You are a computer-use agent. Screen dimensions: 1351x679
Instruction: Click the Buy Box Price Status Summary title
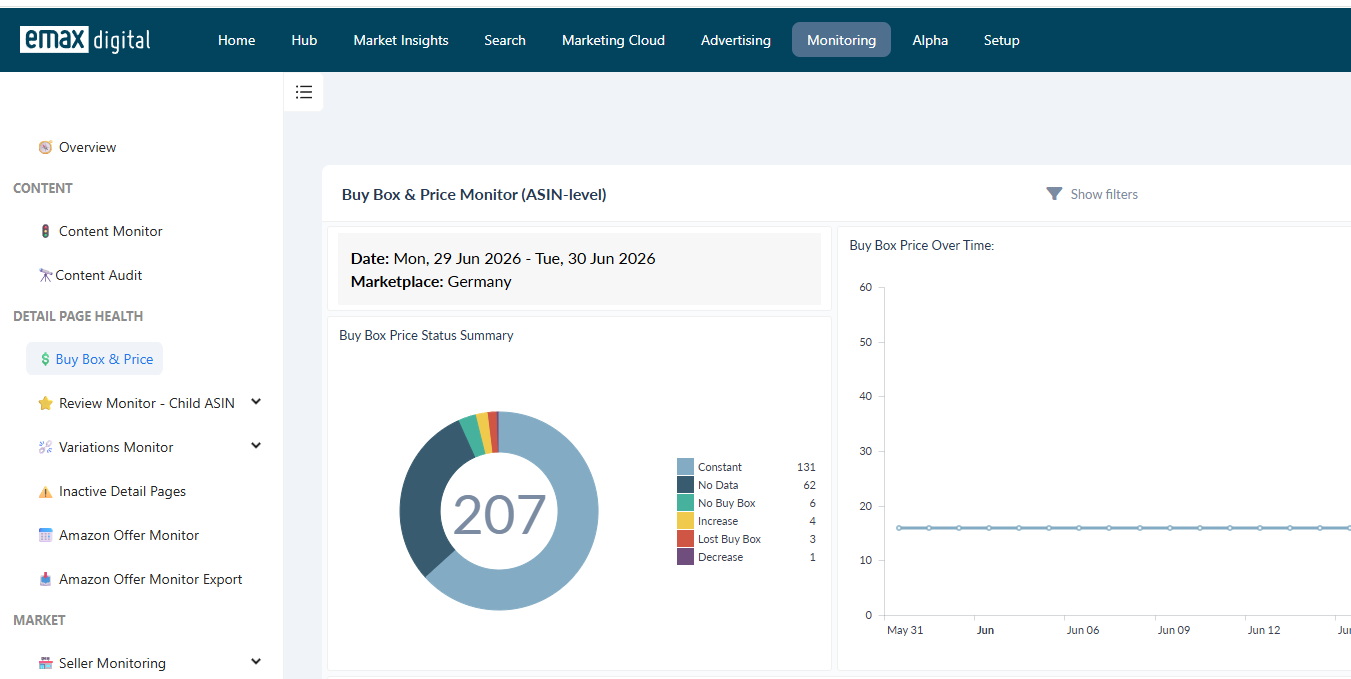[x=426, y=335]
